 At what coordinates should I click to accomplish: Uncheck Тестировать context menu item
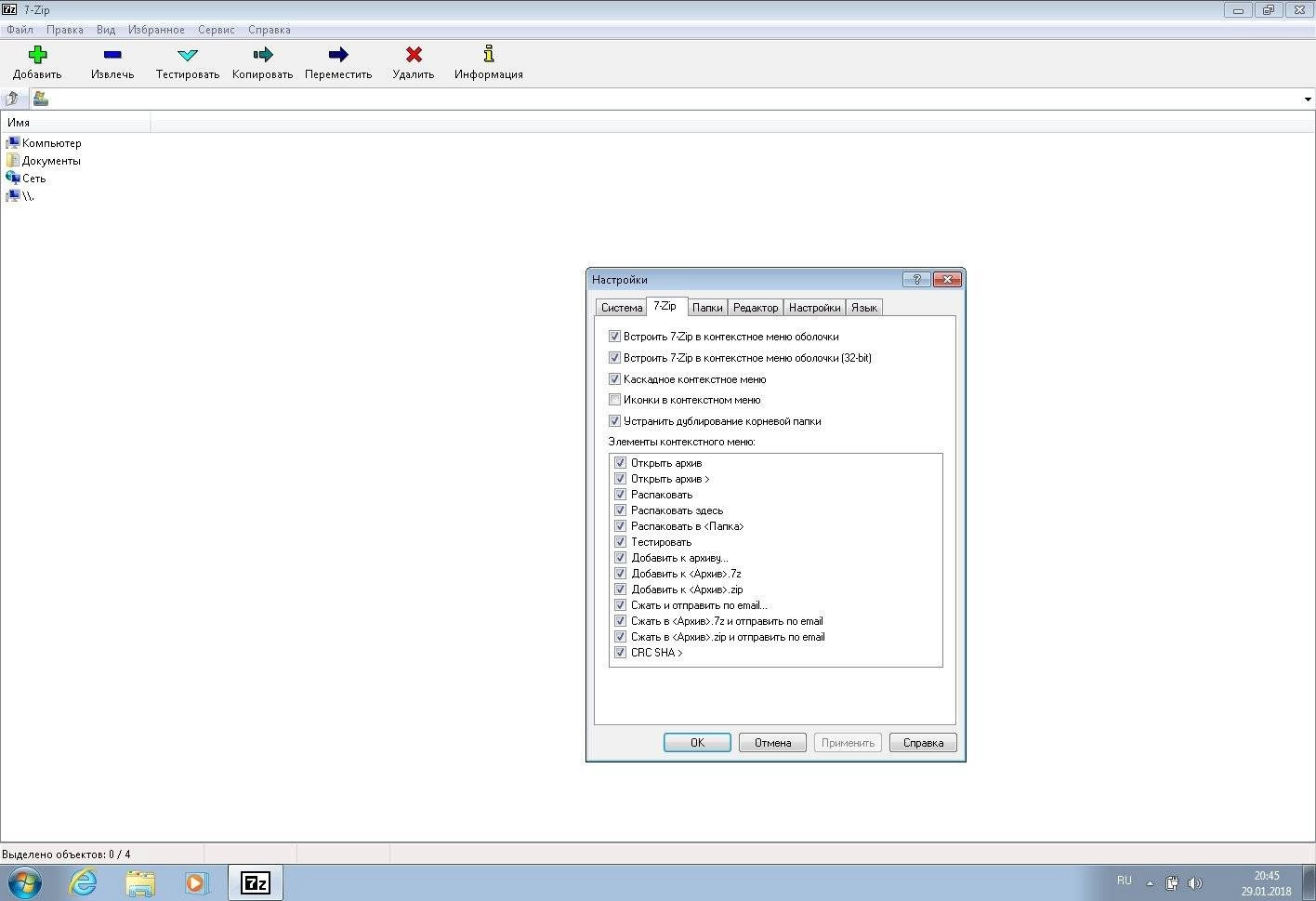pyautogui.click(x=620, y=542)
